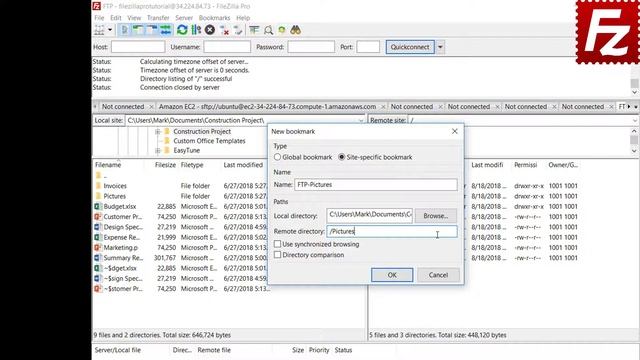Refresh file and folder lists

click(x=182, y=30)
